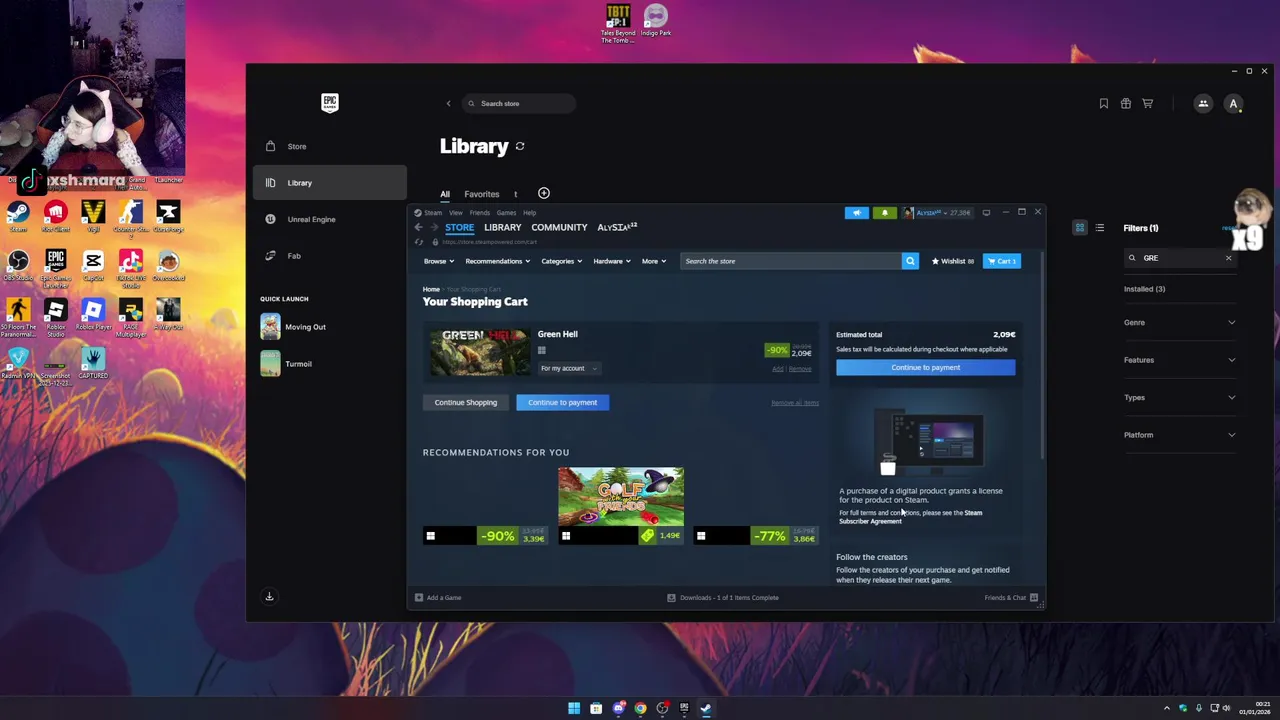Switch Epic library to list view
The image size is (1280, 720).
click(x=1100, y=228)
